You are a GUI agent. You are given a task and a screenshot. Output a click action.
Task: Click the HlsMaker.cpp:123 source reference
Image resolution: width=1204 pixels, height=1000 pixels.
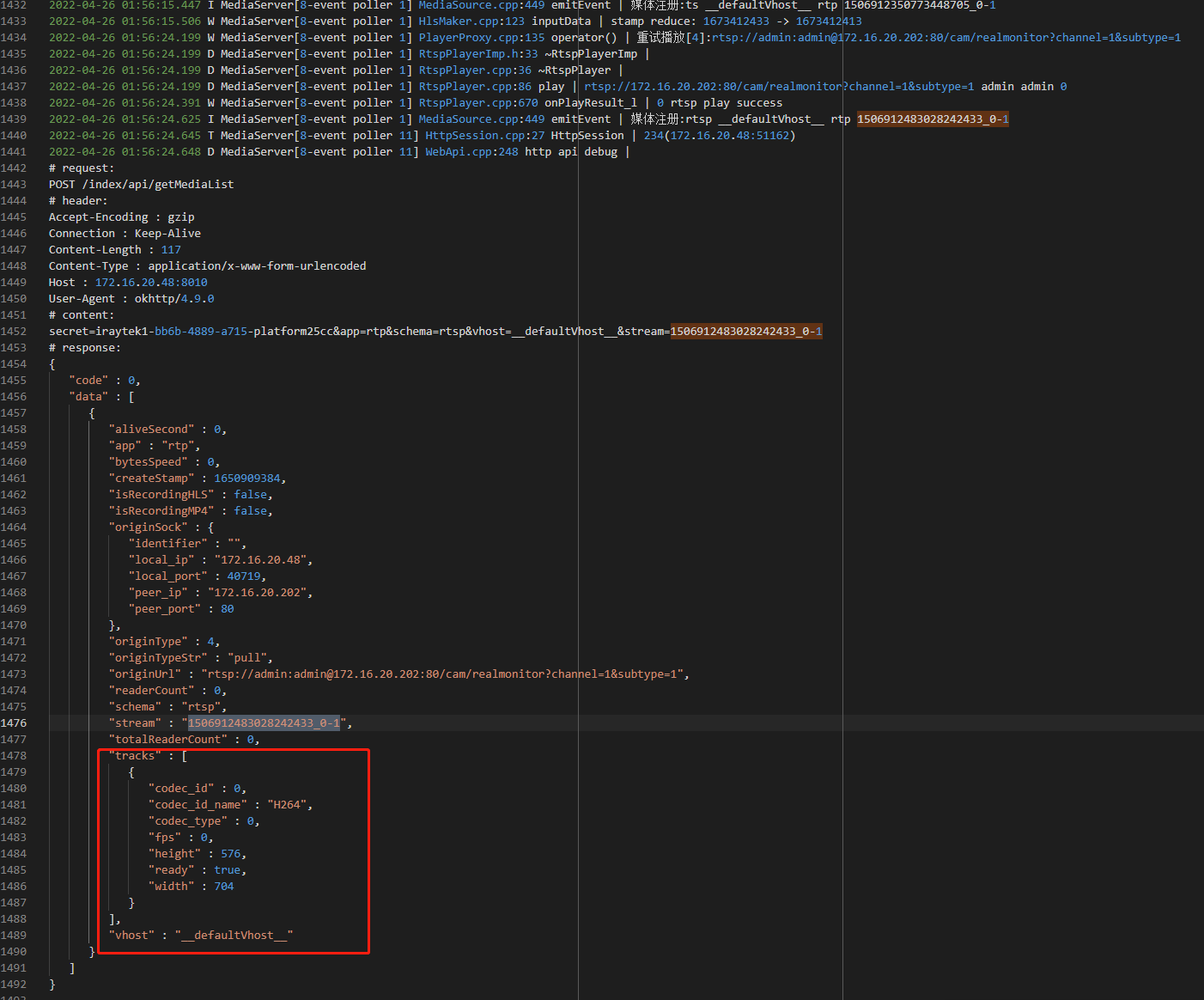(471, 21)
